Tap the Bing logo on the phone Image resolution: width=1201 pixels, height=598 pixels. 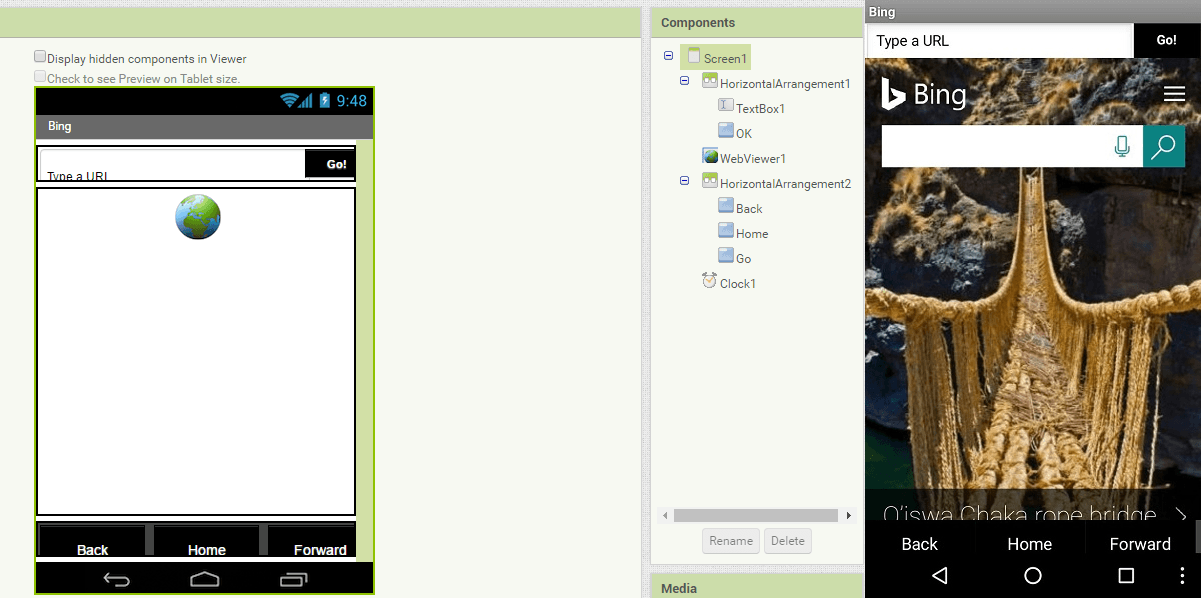pyautogui.click(x=924, y=94)
